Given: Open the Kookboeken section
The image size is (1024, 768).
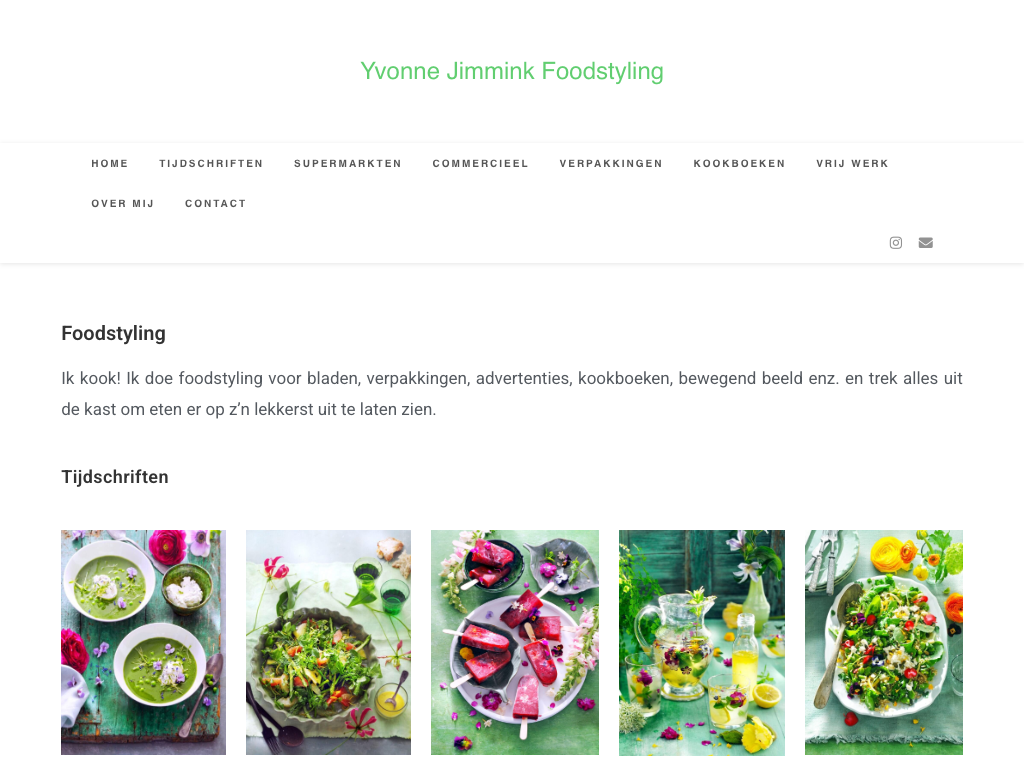Looking at the screenshot, I should tap(739, 163).
